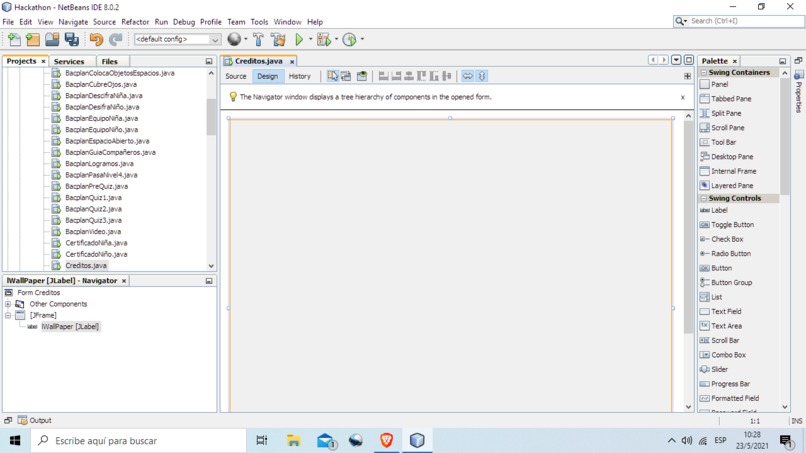Open the Run Project dropdown arrow

pos(310,39)
